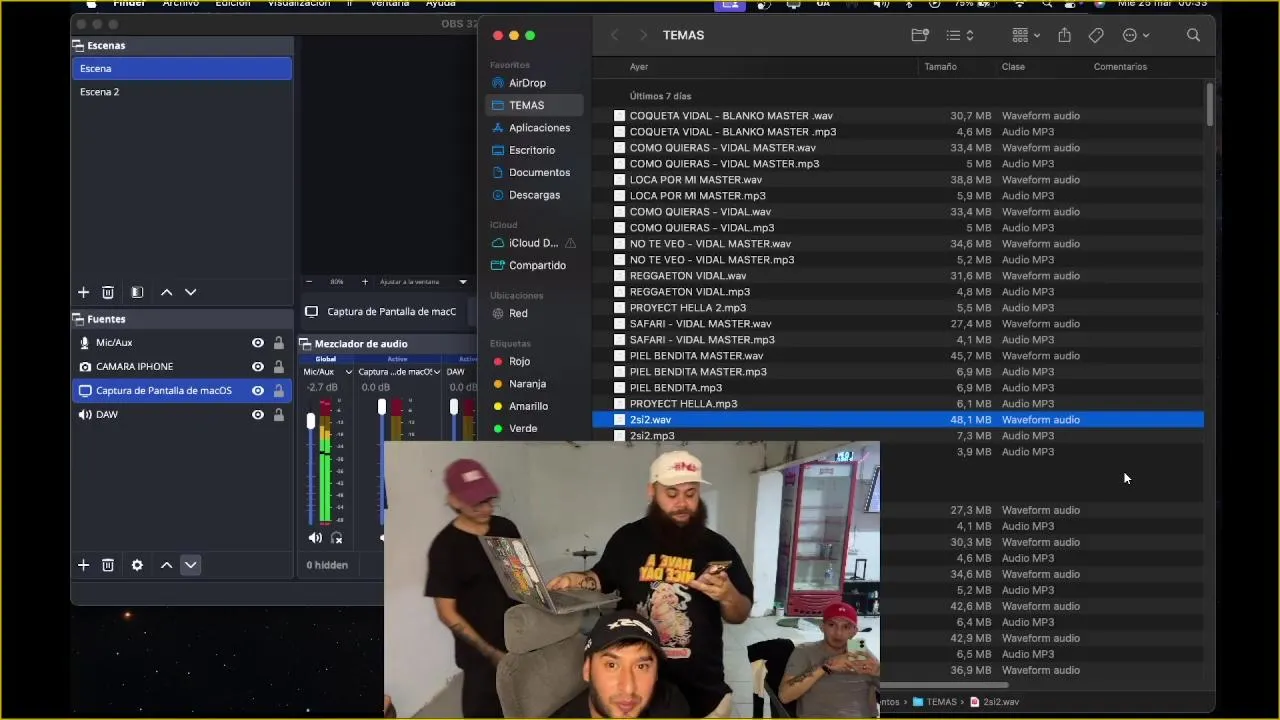Add a new scene in Escenas panel
Viewport: 1280px width, 720px height.
pos(83,292)
